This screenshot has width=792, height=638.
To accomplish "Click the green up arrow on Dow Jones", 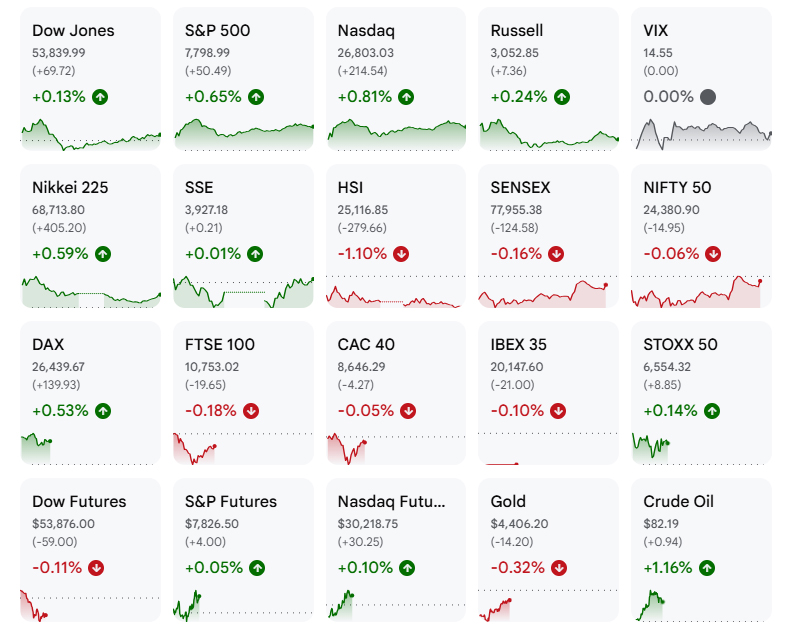I will pos(100,97).
